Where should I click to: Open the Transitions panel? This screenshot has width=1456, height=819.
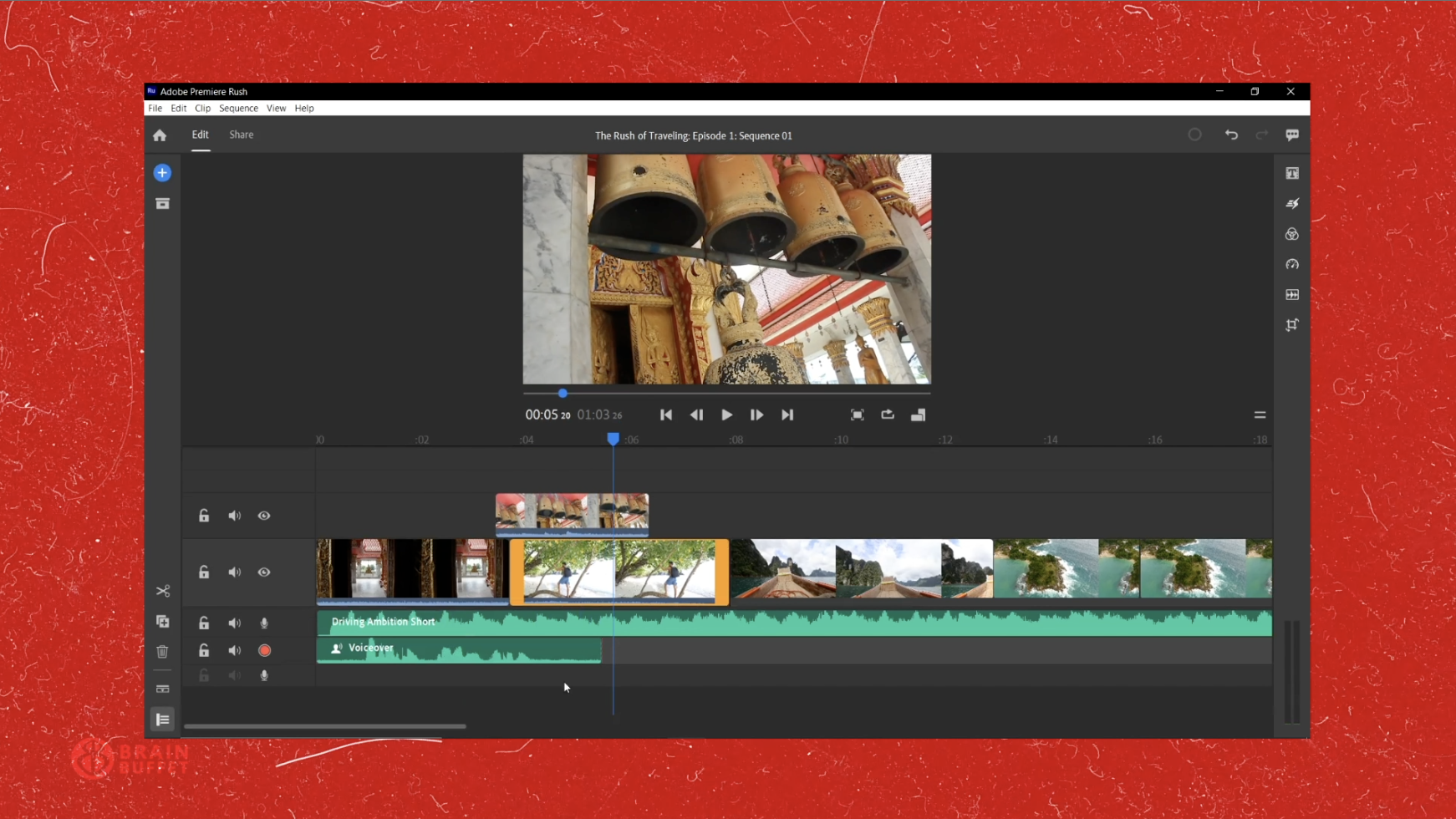point(1292,203)
